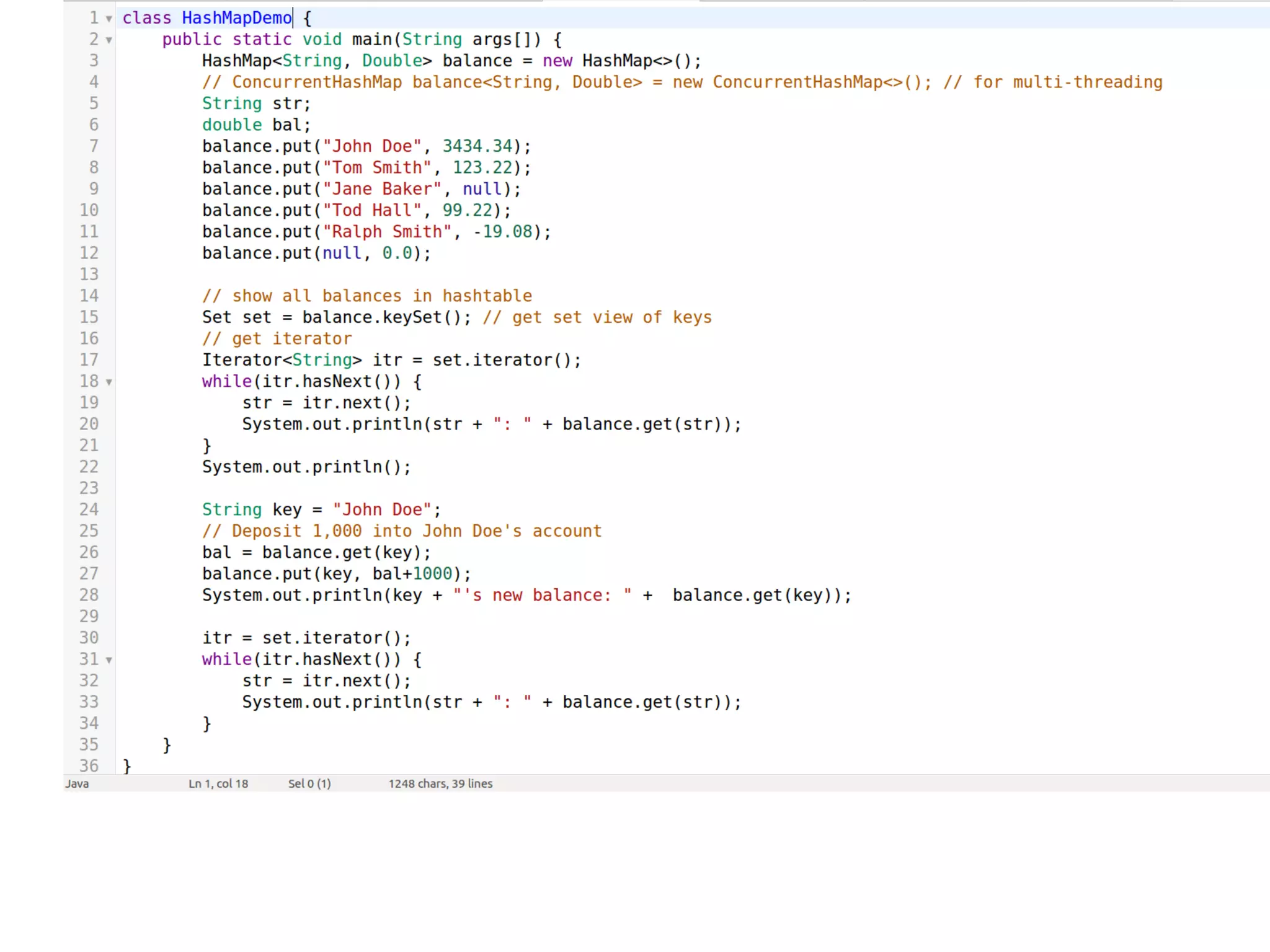Click line number 13 in the gutter
Image resolution: width=1270 pixels, height=952 pixels.
[x=89, y=275]
